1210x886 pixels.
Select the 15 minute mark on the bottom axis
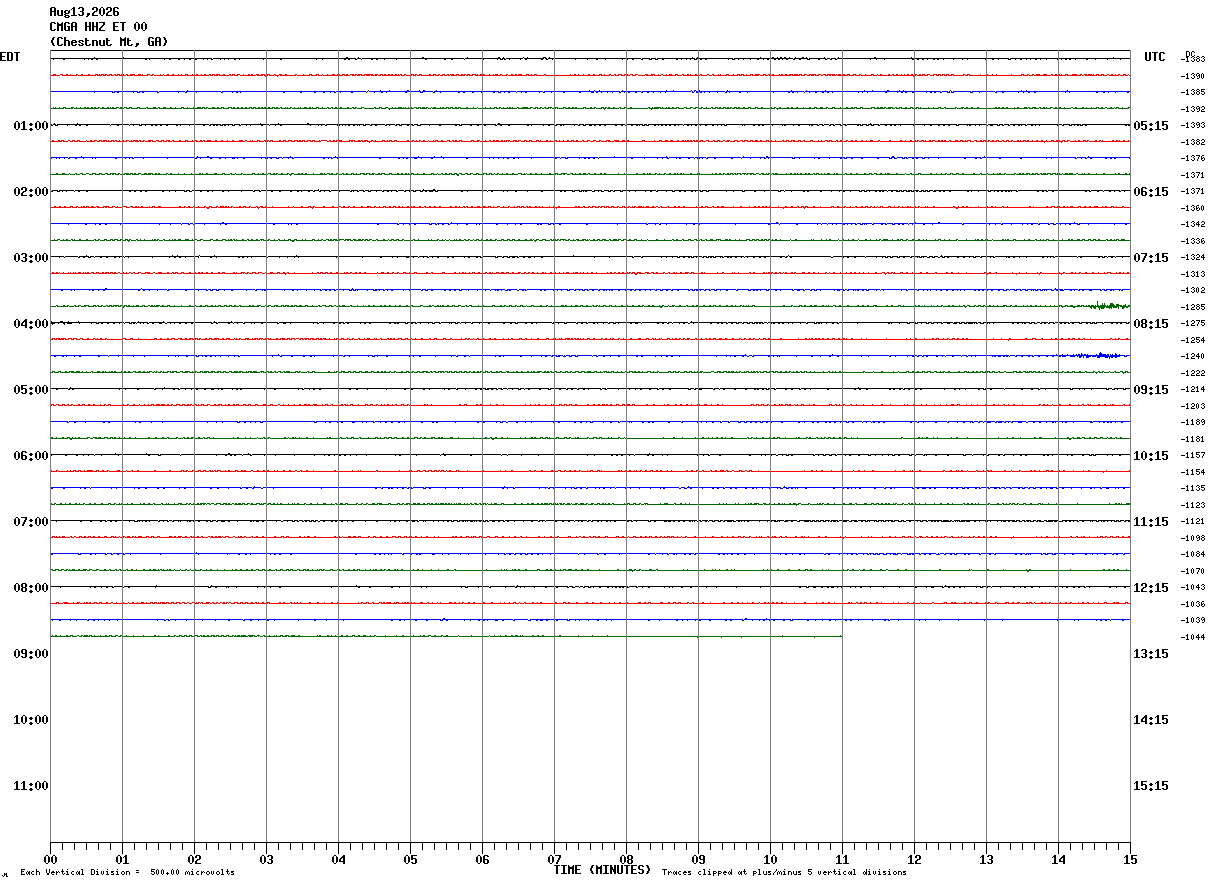coord(1130,860)
